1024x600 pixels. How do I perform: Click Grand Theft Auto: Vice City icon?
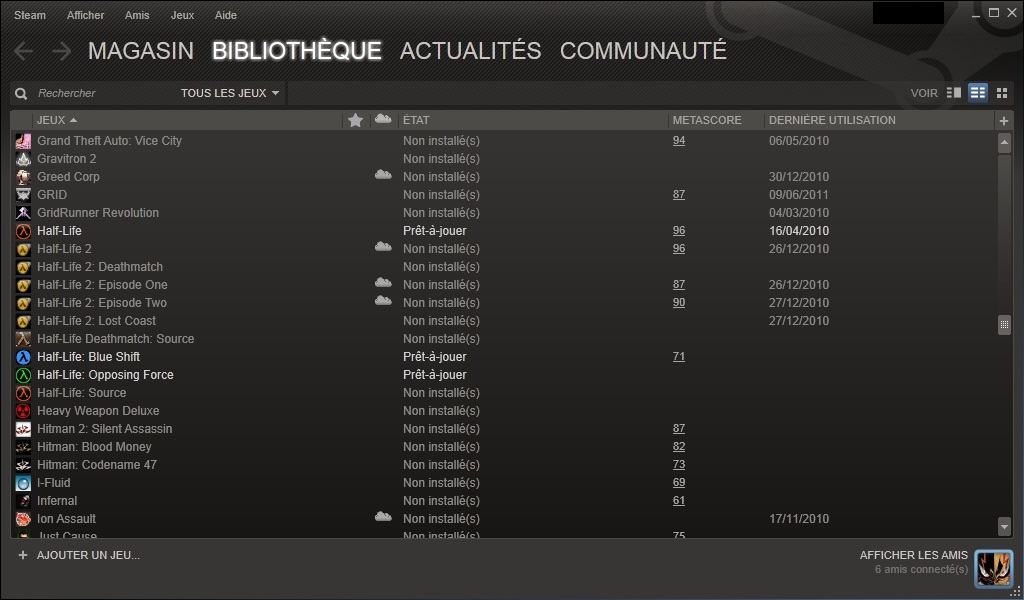click(x=23, y=140)
